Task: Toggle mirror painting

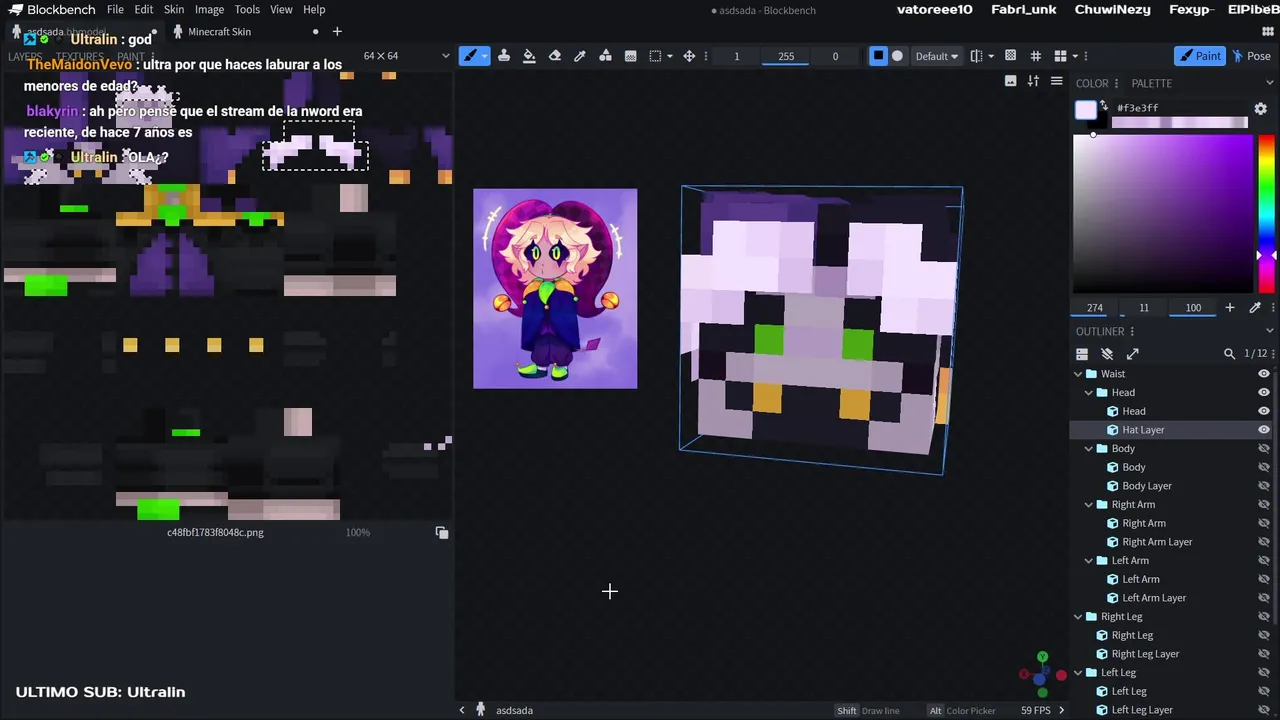Action: (x=977, y=56)
